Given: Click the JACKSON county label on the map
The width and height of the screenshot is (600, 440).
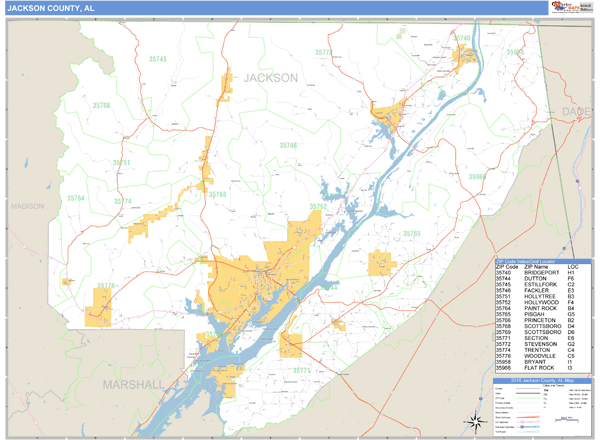Looking at the screenshot, I should pos(271,78).
